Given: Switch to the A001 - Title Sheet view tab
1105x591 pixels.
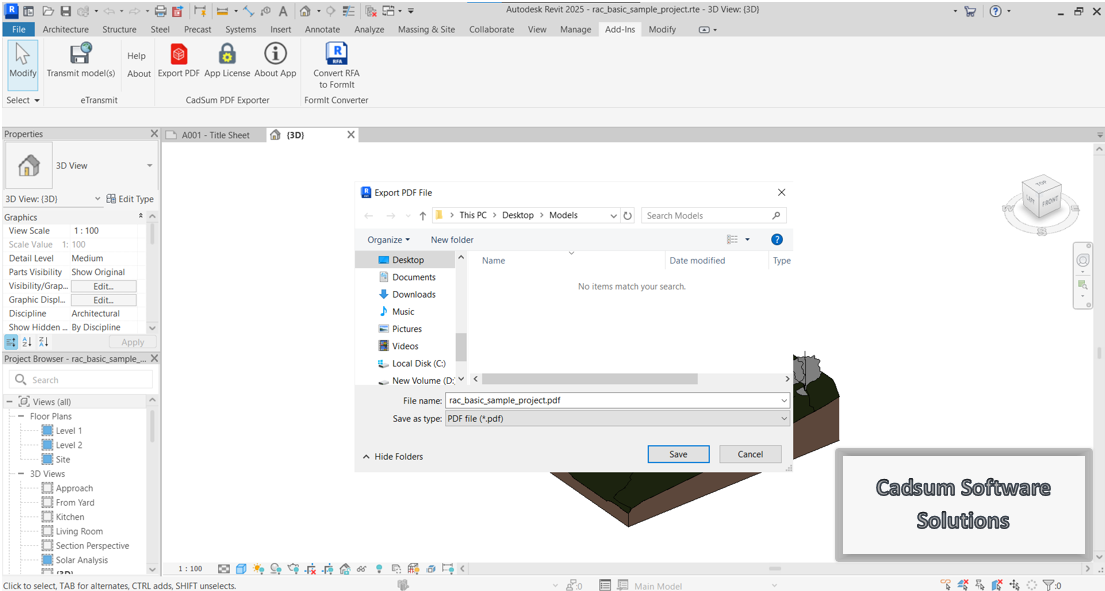Looking at the screenshot, I should pyautogui.click(x=215, y=135).
